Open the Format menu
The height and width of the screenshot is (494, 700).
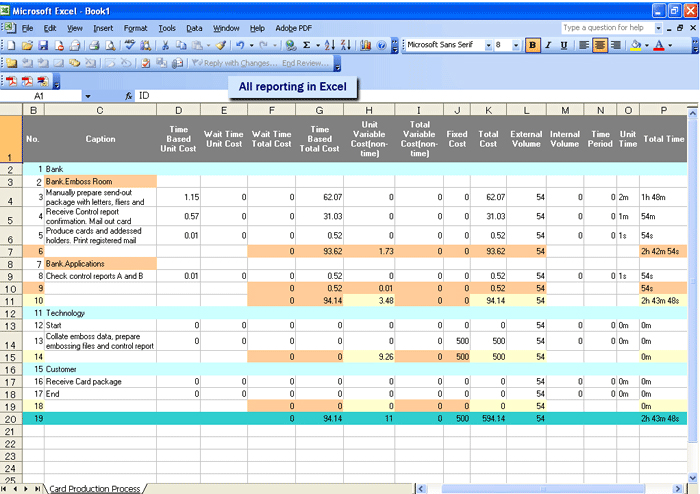coord(135,28)
